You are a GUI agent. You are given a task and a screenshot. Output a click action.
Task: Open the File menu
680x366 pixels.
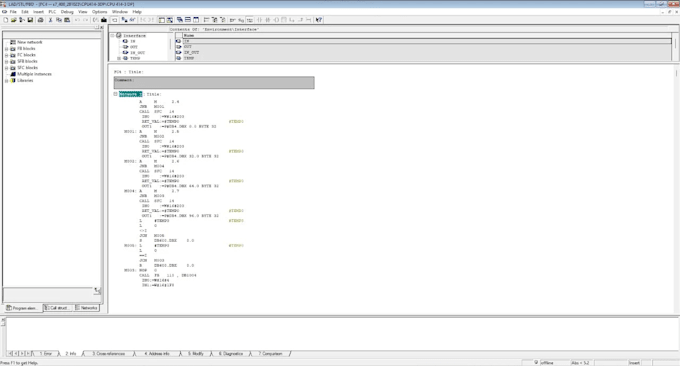click(13, 12)
